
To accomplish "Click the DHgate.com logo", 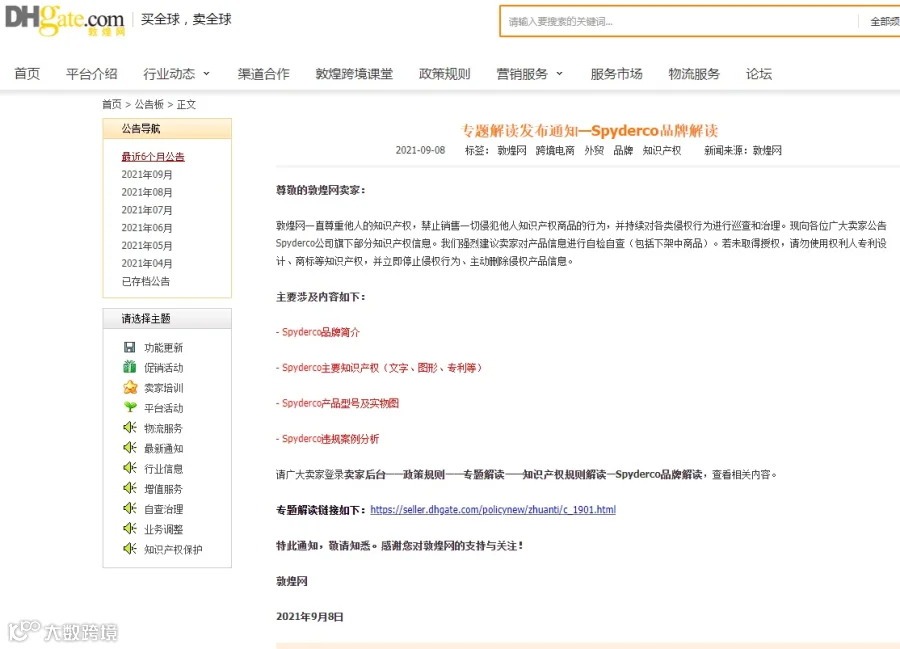I will coord(65,20).
